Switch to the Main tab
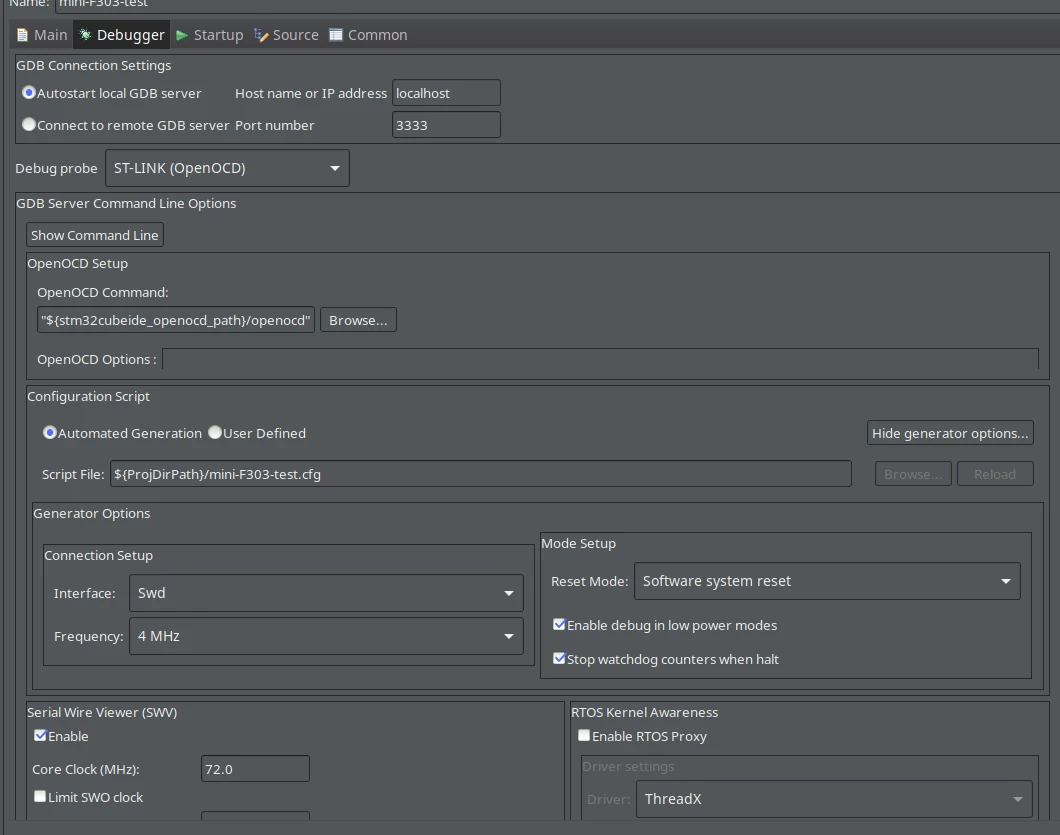 click(42, 35)
